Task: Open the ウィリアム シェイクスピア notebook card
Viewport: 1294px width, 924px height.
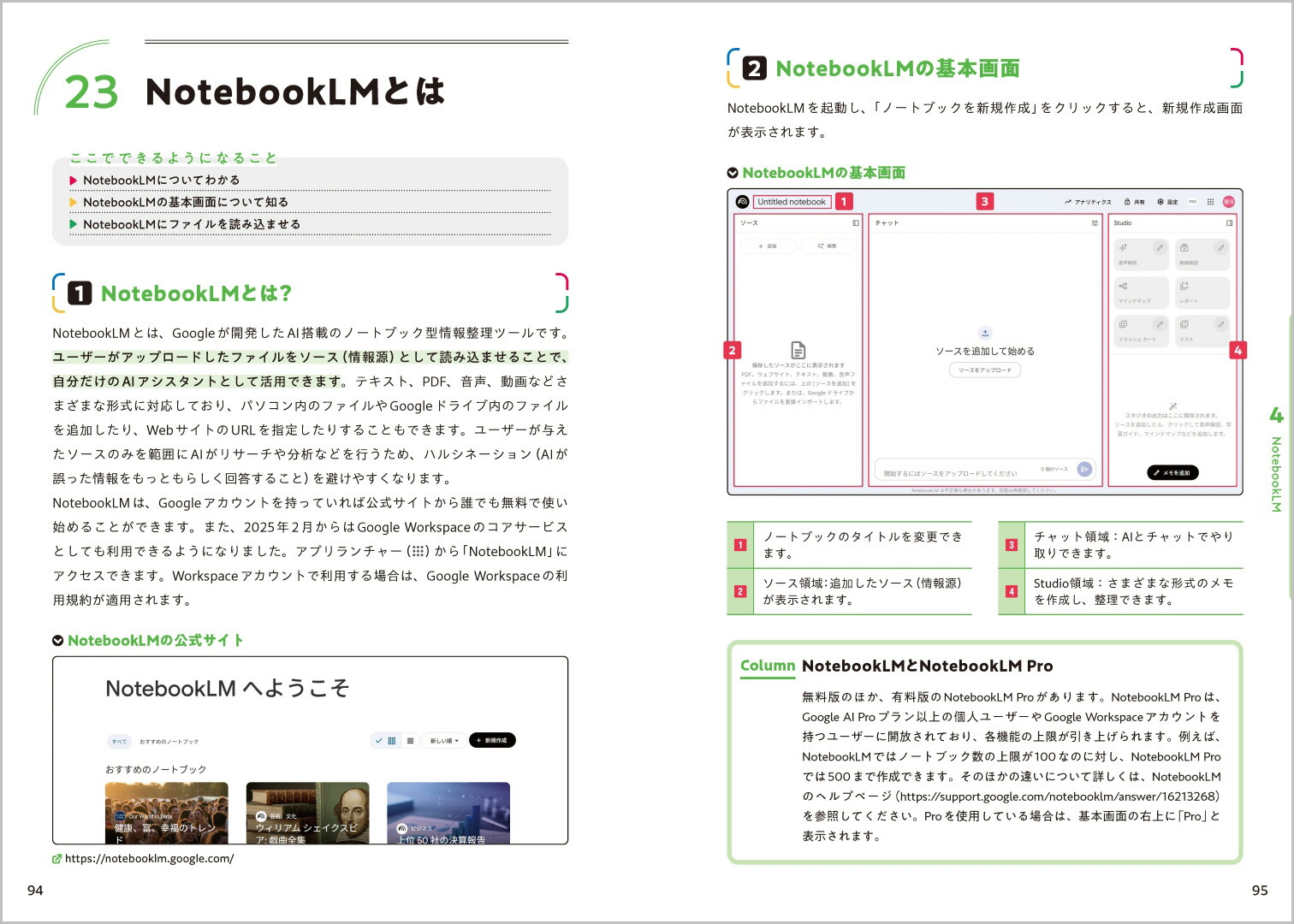Action: point(308,813)
